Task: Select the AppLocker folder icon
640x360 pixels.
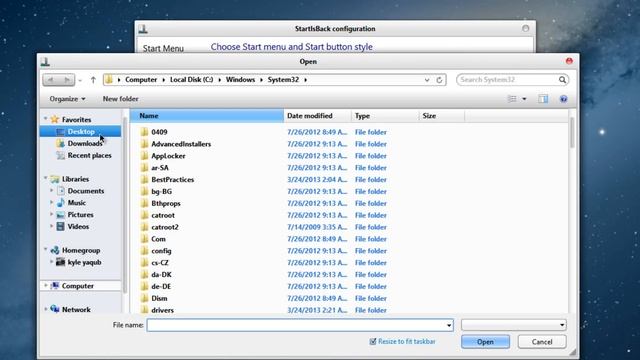Action: tap(144, 156)
